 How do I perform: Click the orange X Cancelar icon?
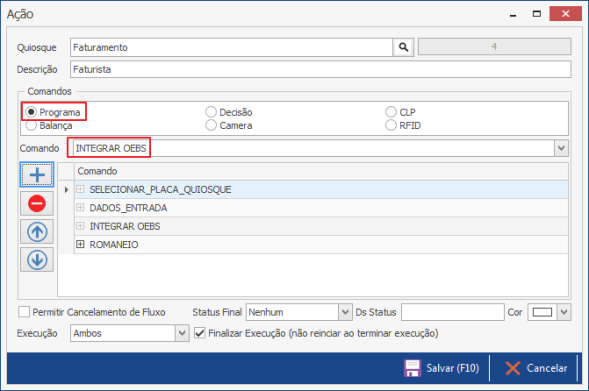tap(513, 368)
